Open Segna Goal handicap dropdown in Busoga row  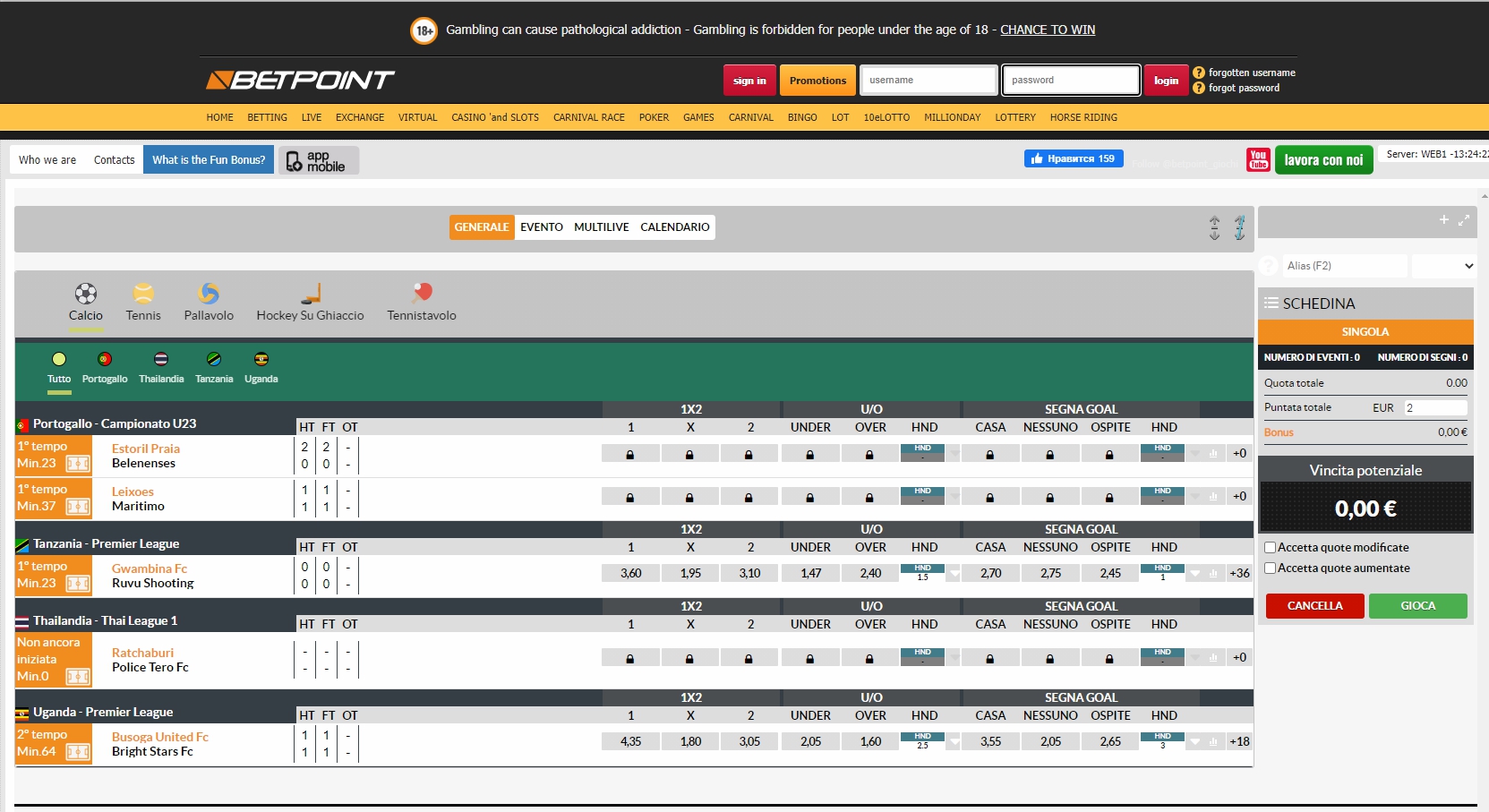click(x=1194, y=741)
